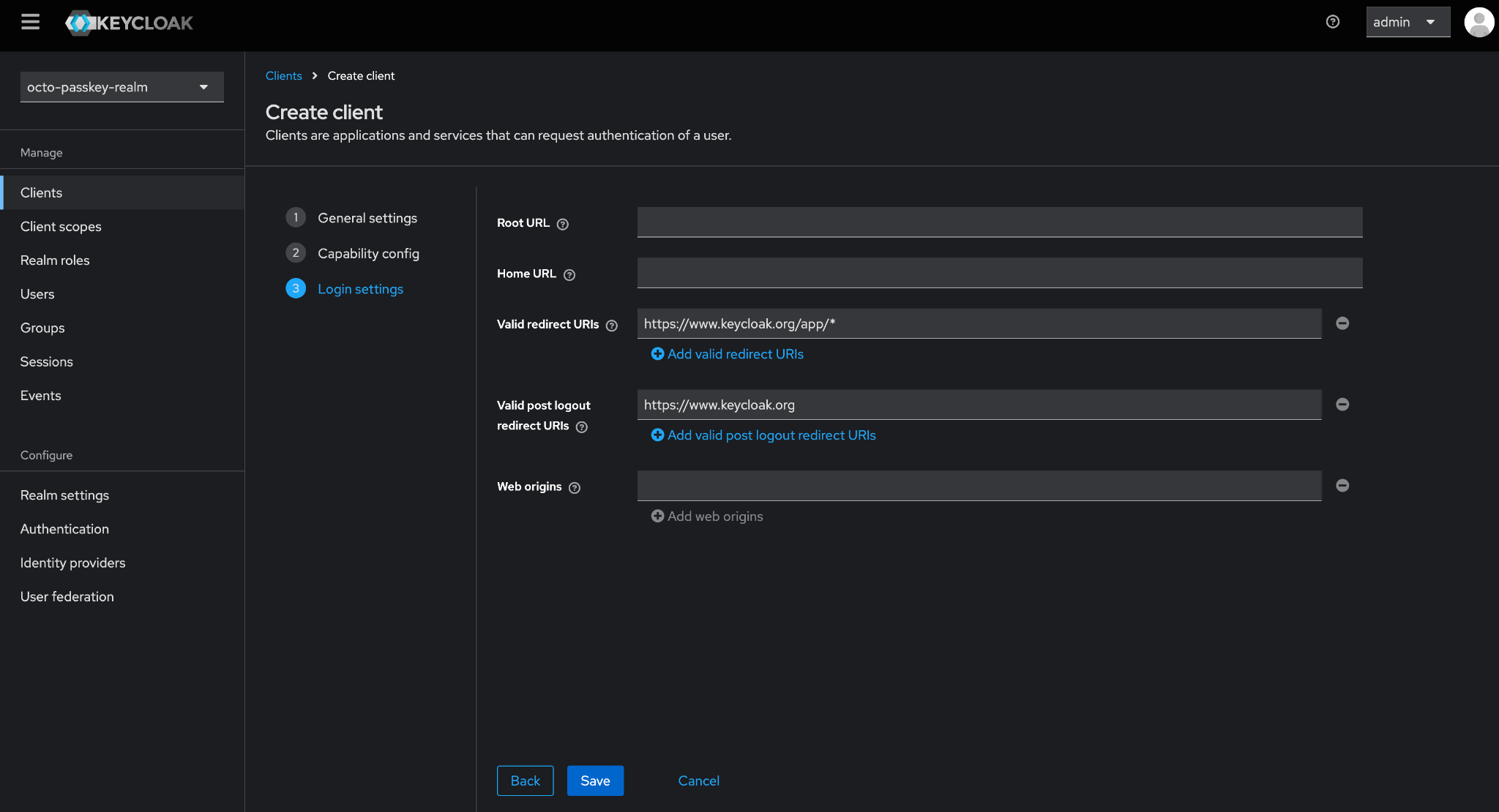Click the help icon in top bar
The width and height of the screenshot is (1499, 812).
tap(1332, 22)
